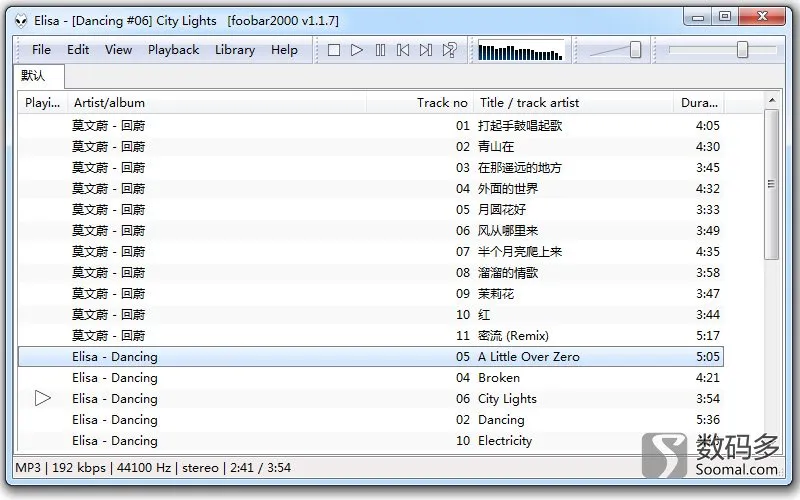Viewport: 800px width, 500px height.
Task: Click duration 5:17 cell
Action: [708, 336]
